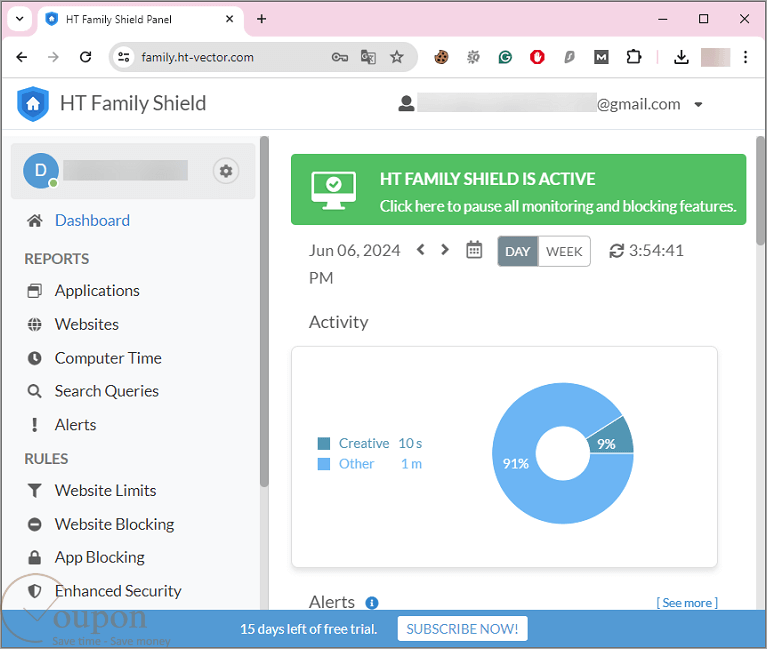This screenshot has width=767, height=649.
Task: Click the D profile avatar
Action: [x=41, y=171]
